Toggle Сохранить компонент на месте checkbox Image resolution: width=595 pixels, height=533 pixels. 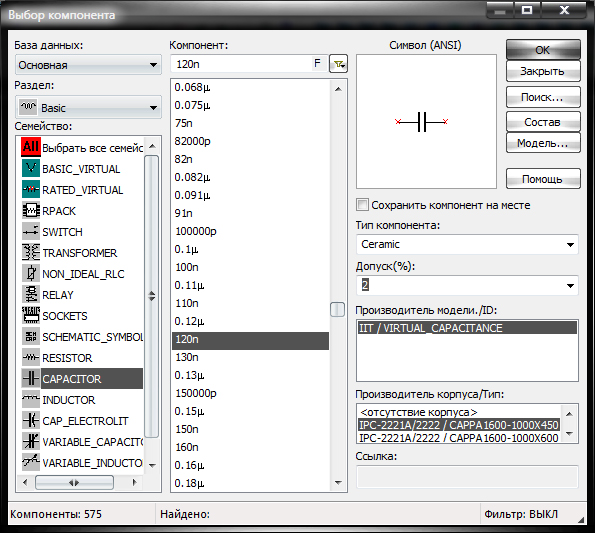[362, 205]
